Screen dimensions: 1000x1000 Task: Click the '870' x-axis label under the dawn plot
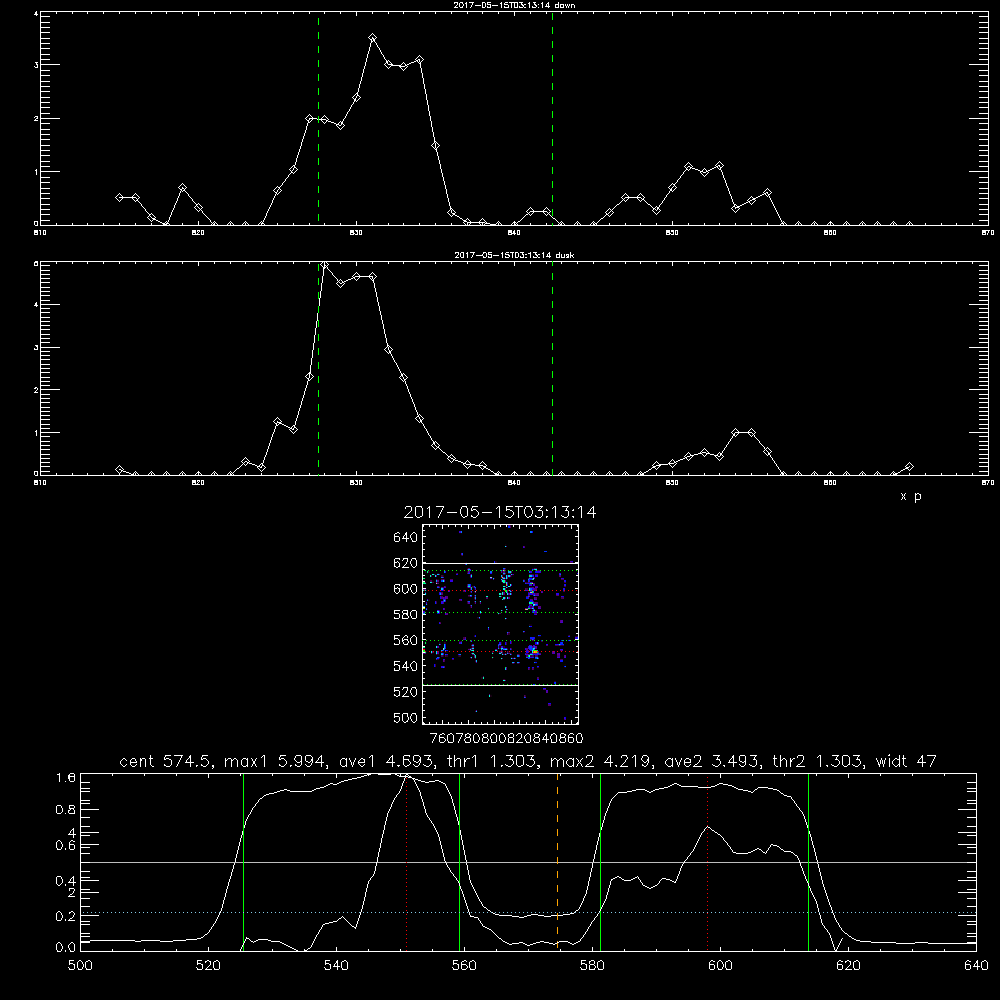[988, 233]
